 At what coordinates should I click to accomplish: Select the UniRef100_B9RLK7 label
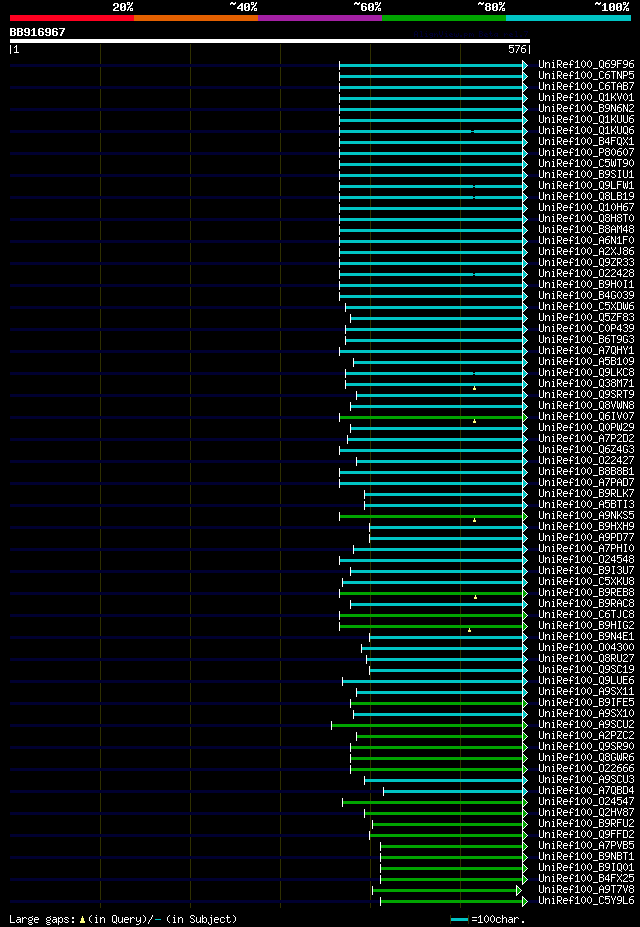(586, 494)
